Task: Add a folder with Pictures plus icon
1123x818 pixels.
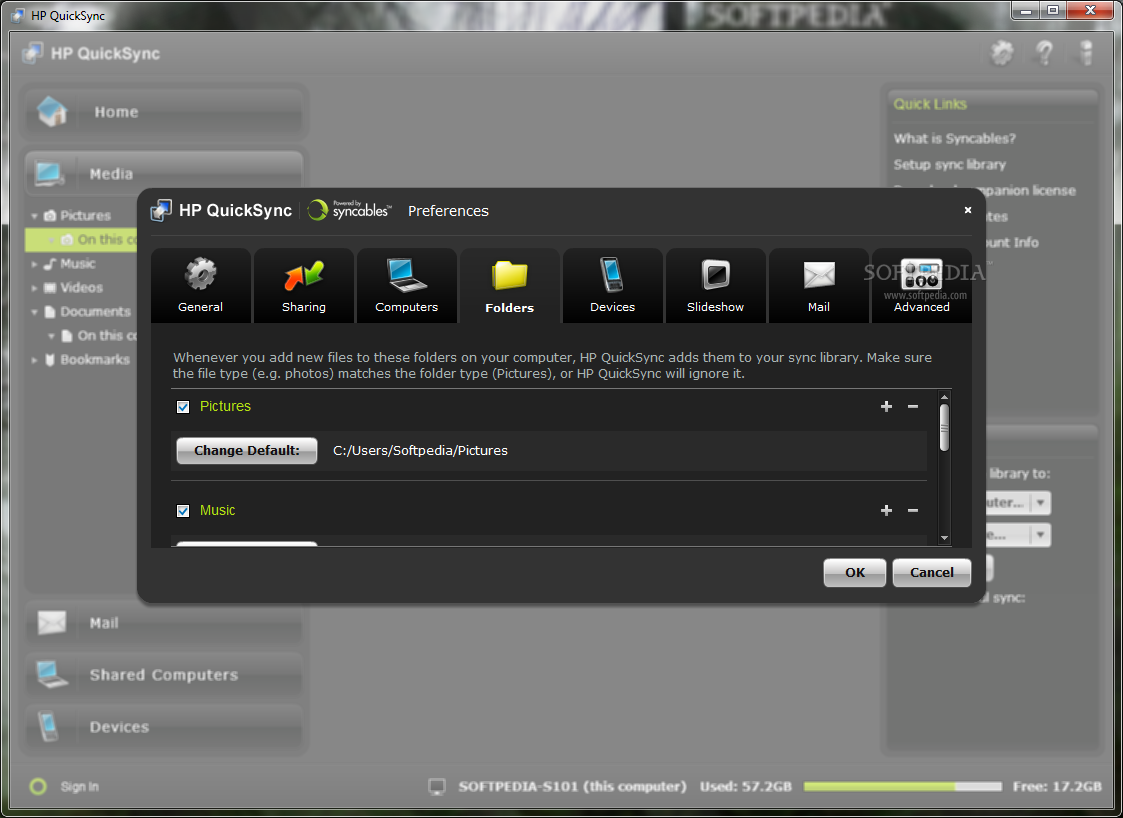Action: click(x=887, y=406)
